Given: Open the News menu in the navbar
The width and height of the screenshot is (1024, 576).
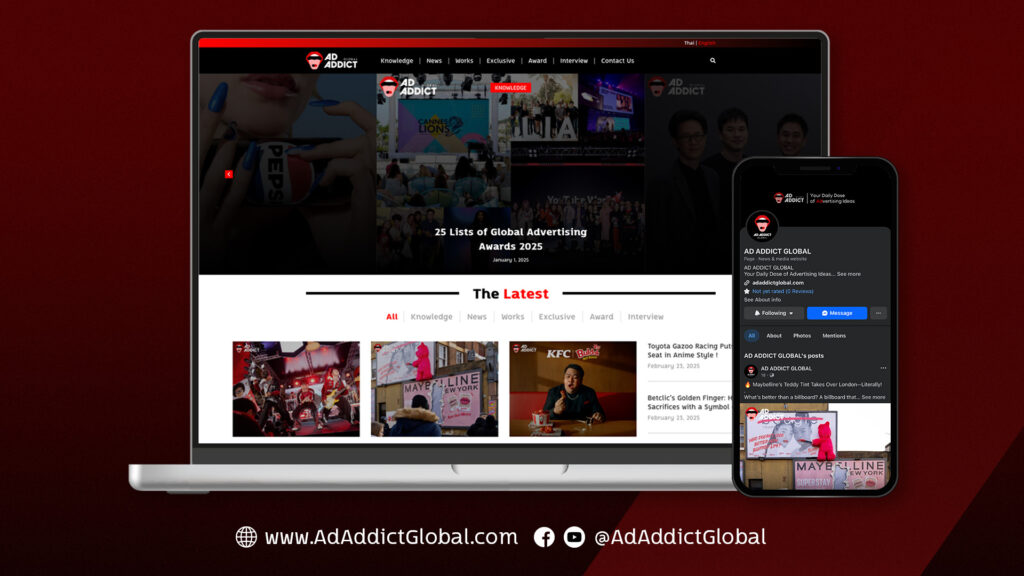Looking at the screenshot, I should [433, 60].
